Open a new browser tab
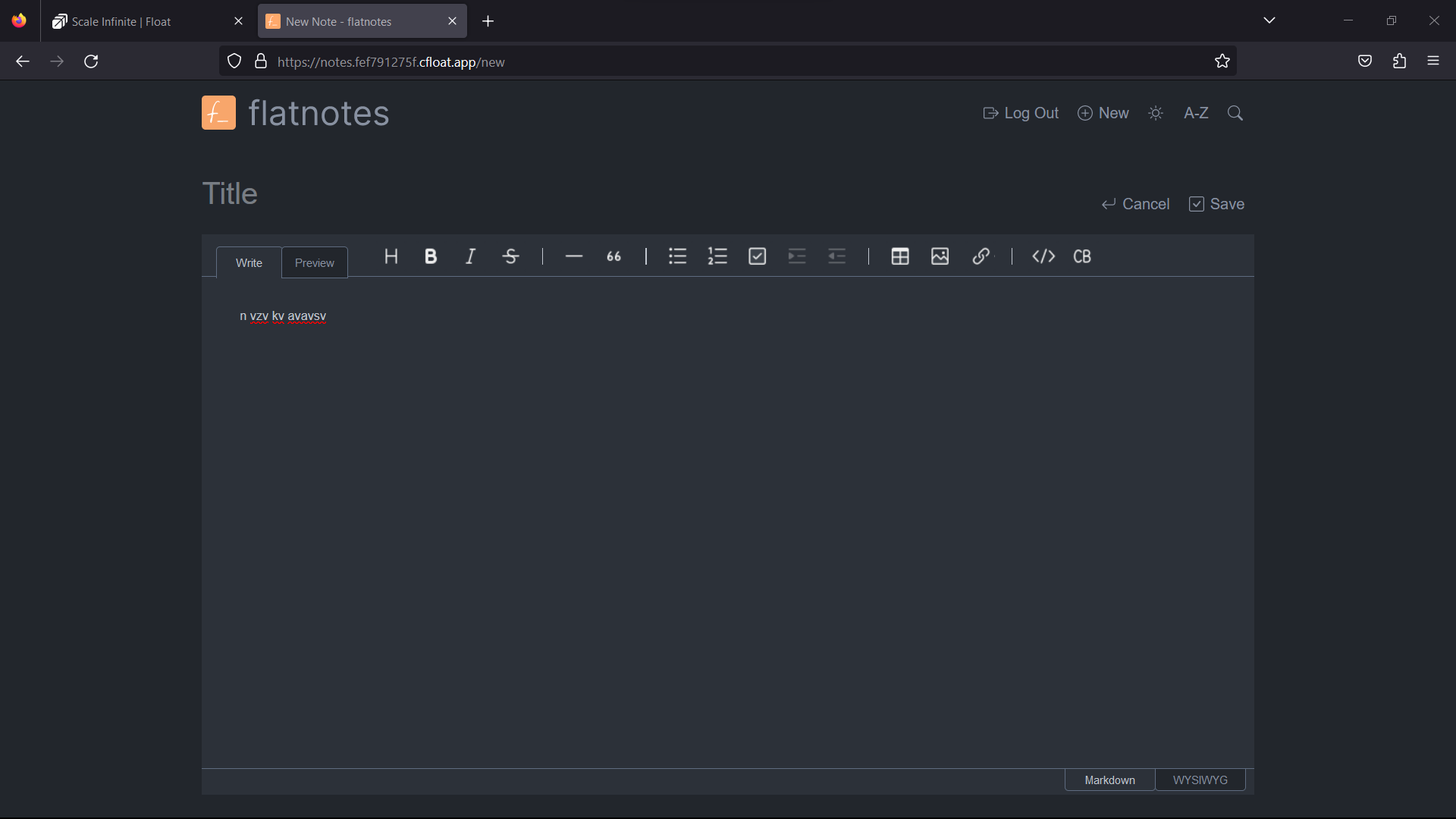 tap(488, 21)
